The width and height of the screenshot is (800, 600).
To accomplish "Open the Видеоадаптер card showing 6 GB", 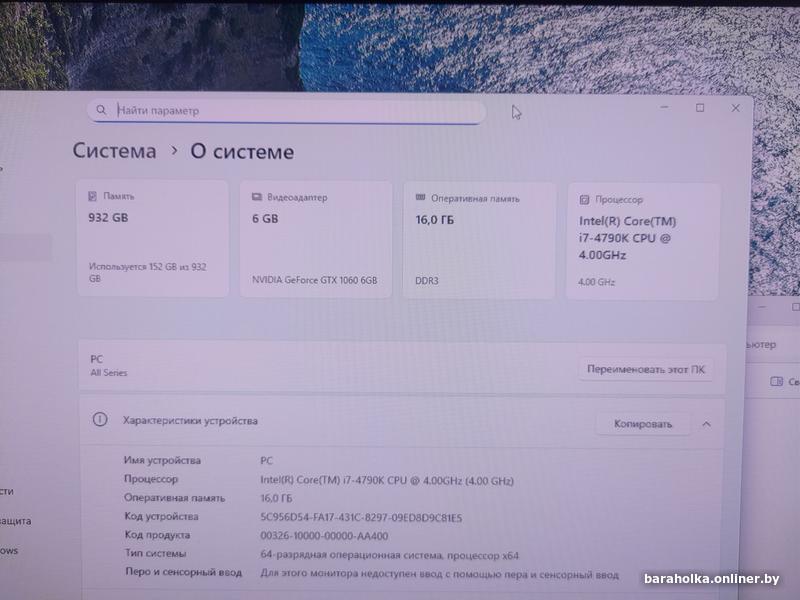I will (x=316, y=239).
